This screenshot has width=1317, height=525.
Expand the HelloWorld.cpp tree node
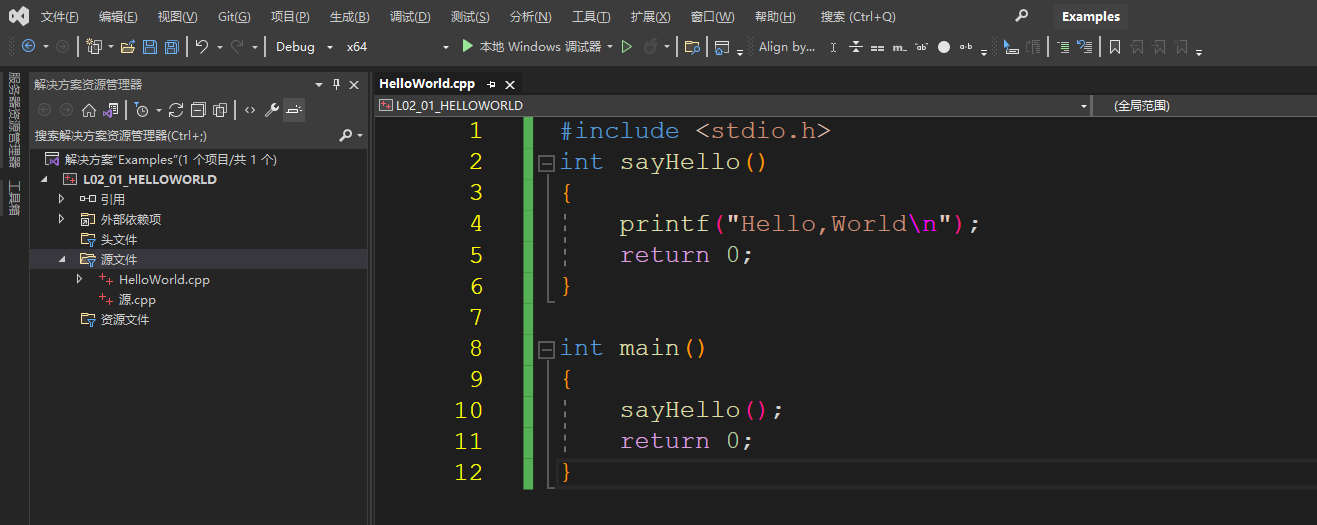80,280
